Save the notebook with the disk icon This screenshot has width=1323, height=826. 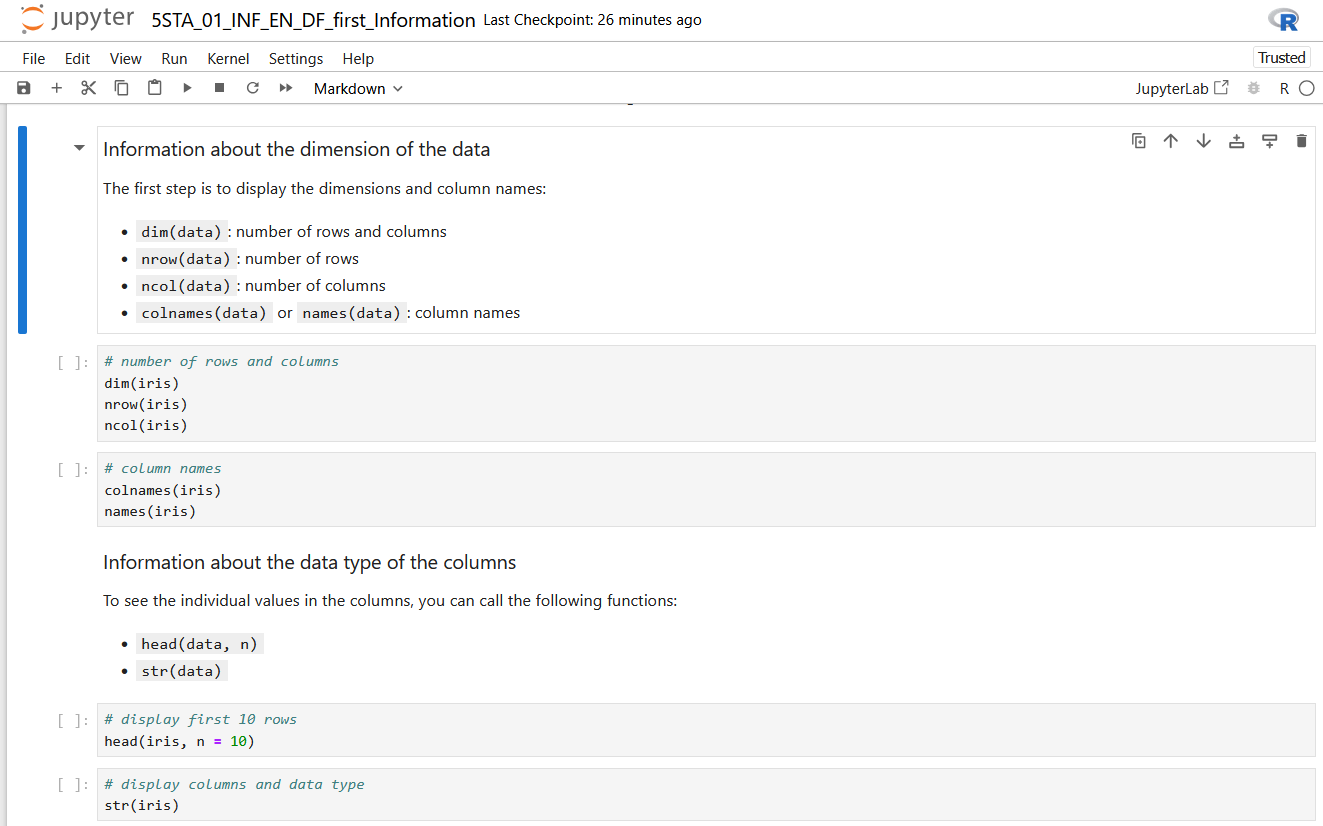pyautogui.click(x=24, y=88)
